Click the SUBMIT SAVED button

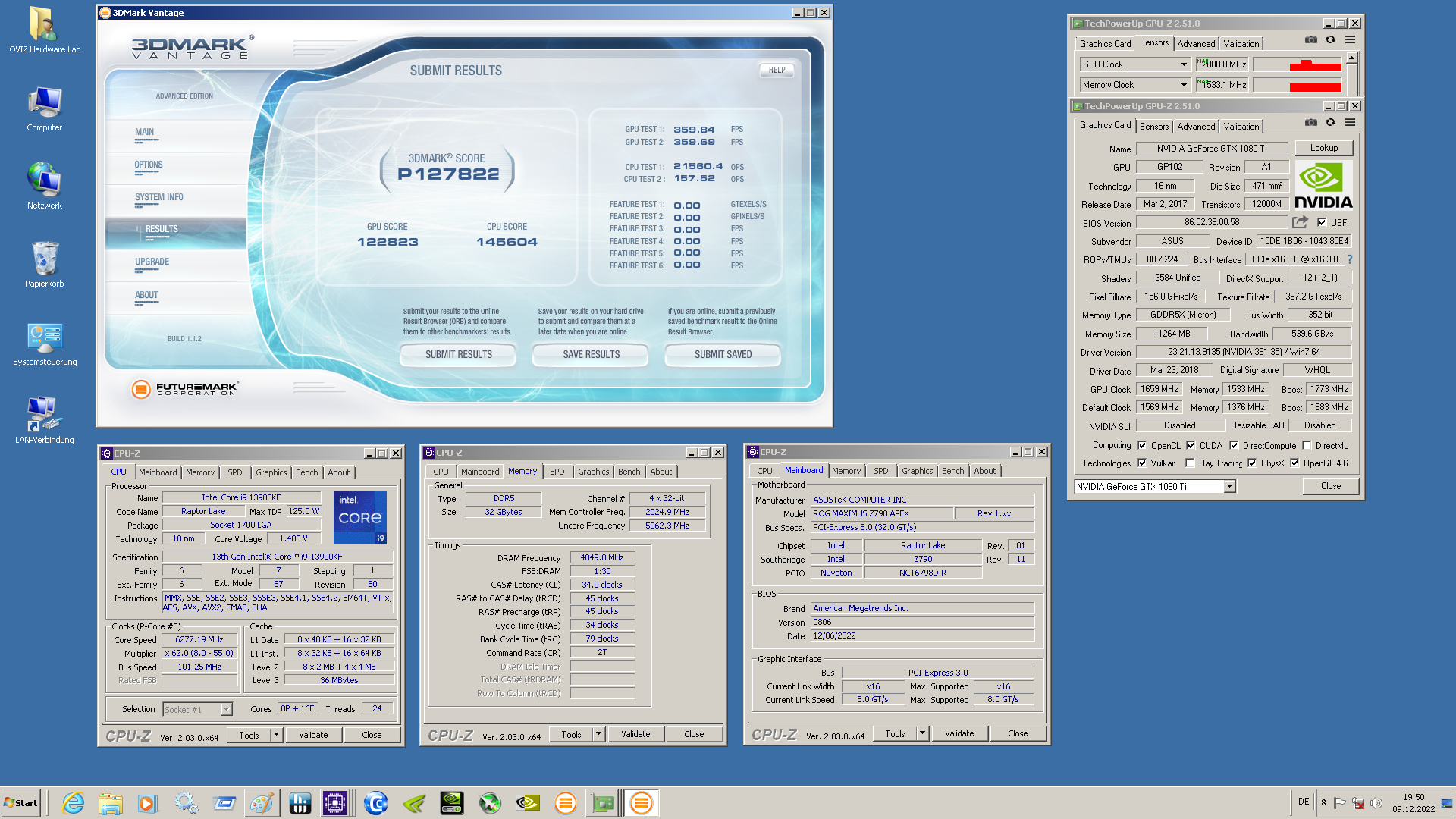(723, 355)
